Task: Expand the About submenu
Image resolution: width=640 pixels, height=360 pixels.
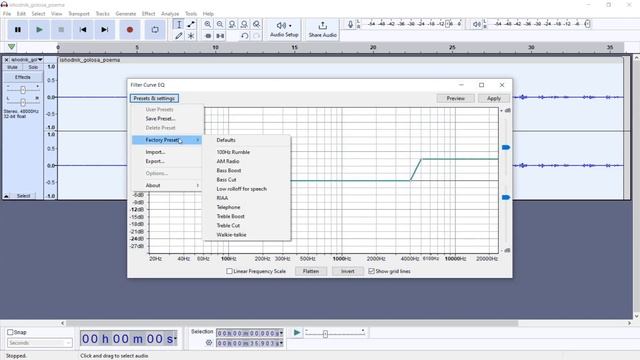Action: point(167,185)
